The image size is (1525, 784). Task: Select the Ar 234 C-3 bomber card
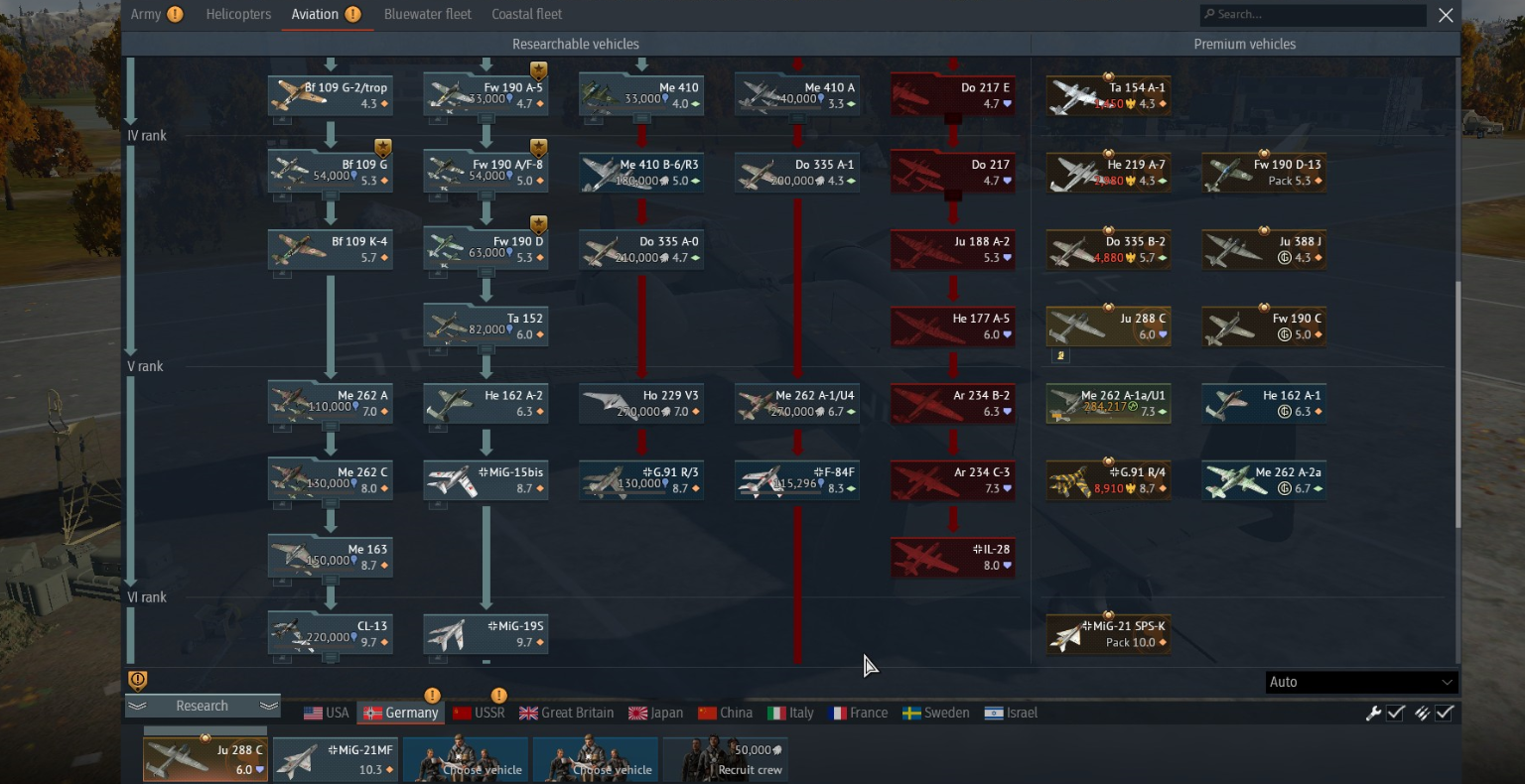[953, 480]
